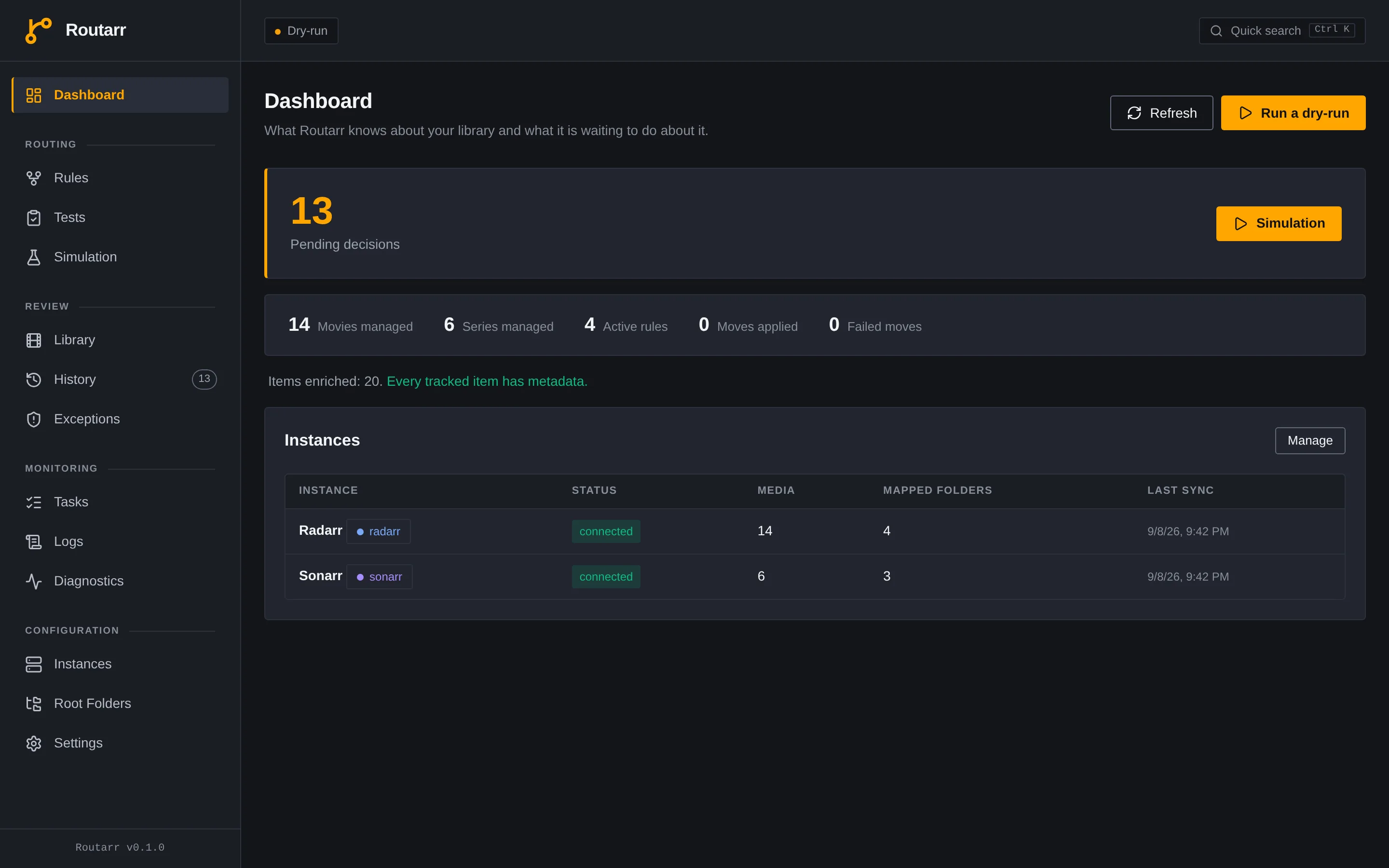Click the Instances server icon

point(34,664)
